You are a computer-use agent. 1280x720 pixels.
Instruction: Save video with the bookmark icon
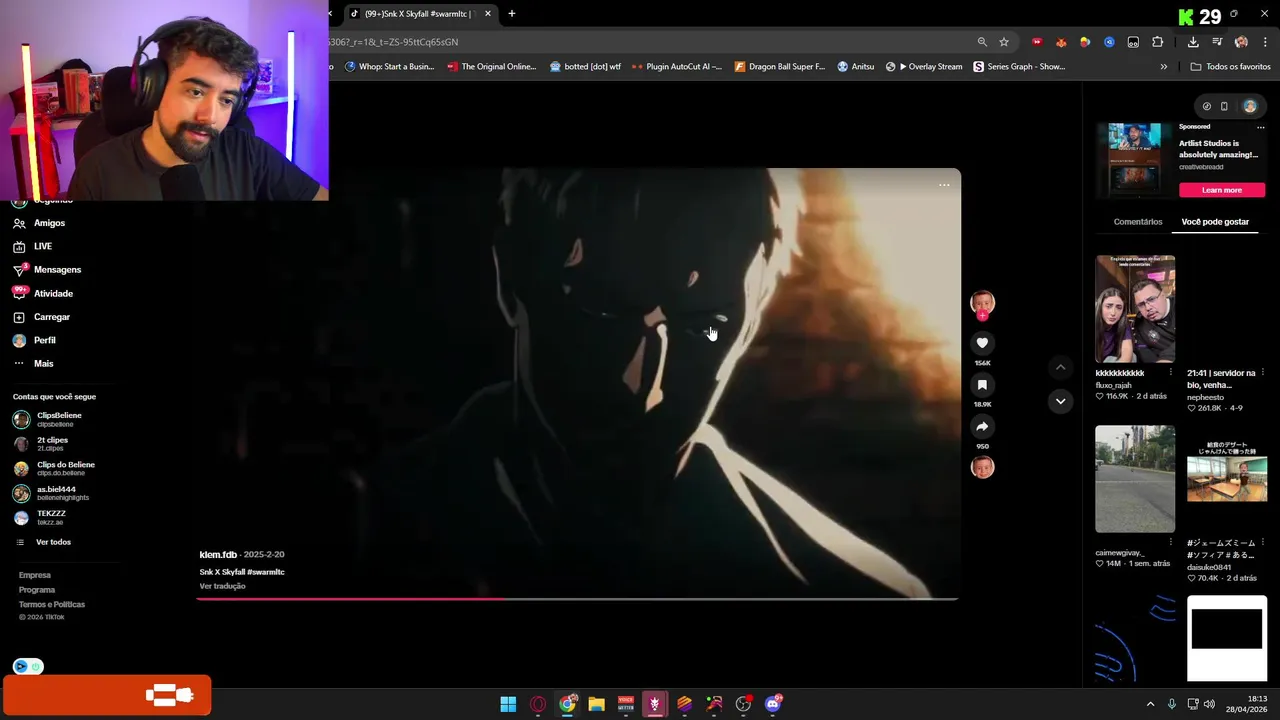[982, 385]
